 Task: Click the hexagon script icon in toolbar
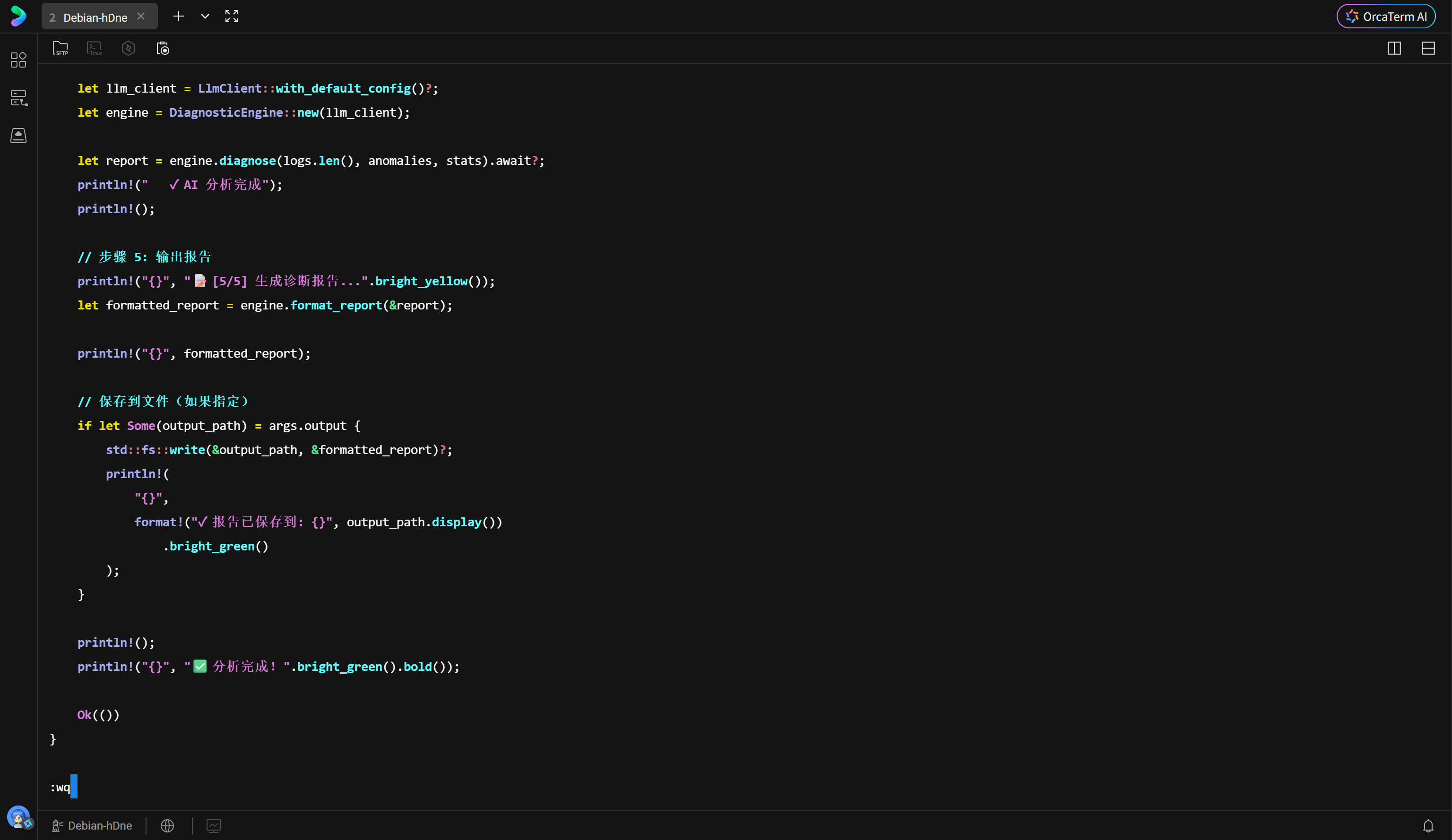(x=129, y=48)
